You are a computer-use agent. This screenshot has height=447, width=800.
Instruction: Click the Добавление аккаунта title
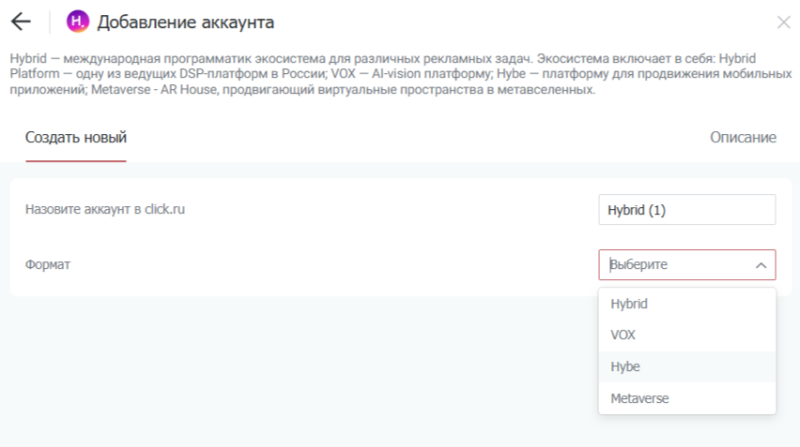click(186, 22)
